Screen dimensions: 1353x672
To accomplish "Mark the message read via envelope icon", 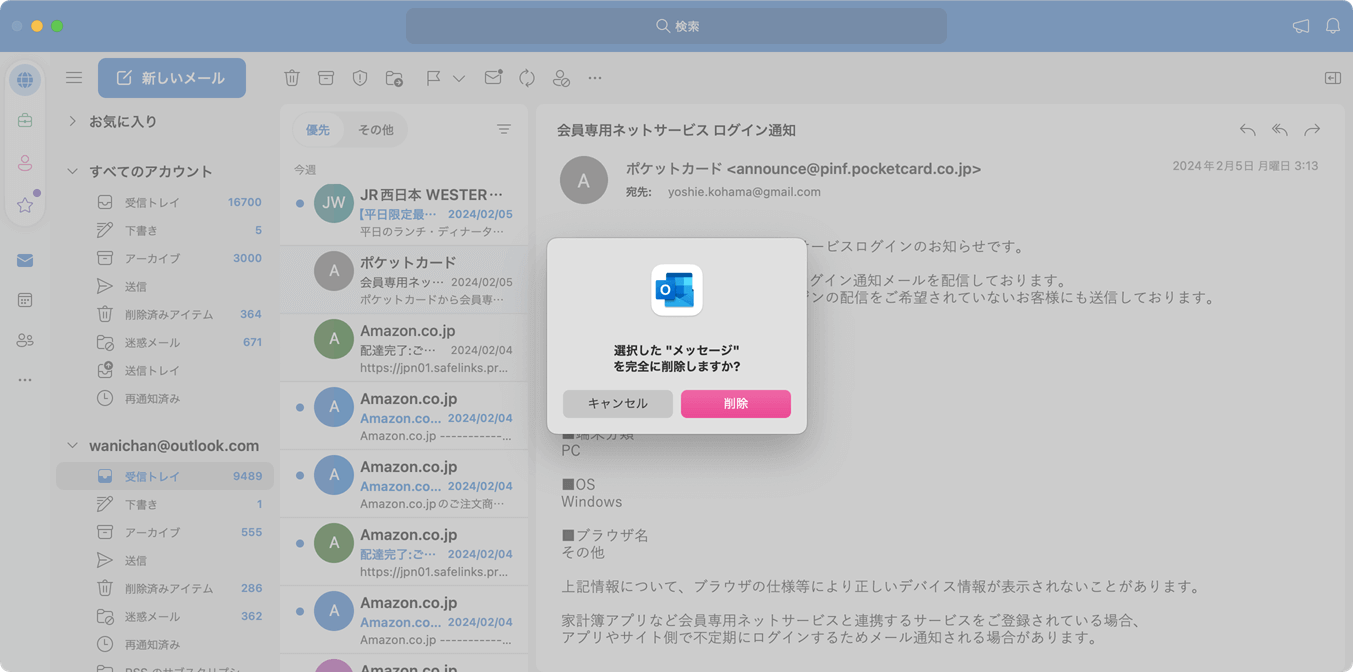I will [x=492, y=78].
